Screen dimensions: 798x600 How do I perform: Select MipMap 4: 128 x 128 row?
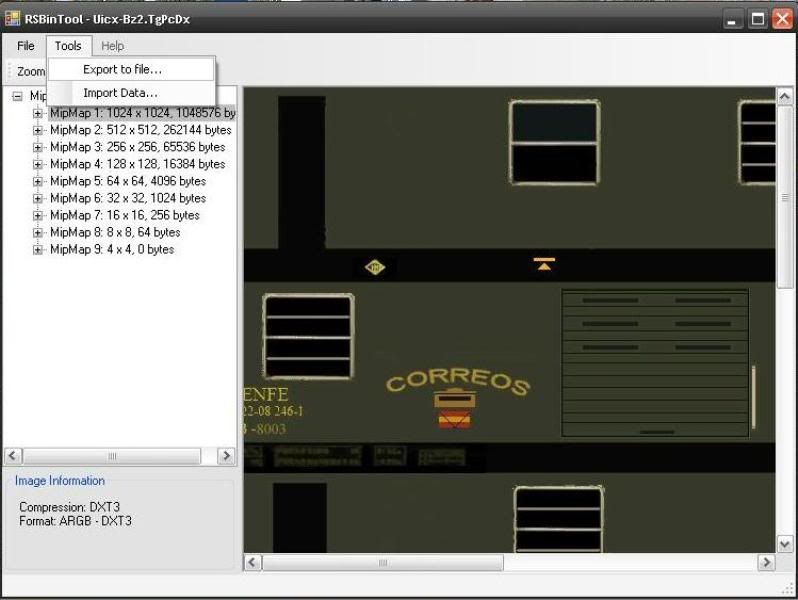click(137, 164)
